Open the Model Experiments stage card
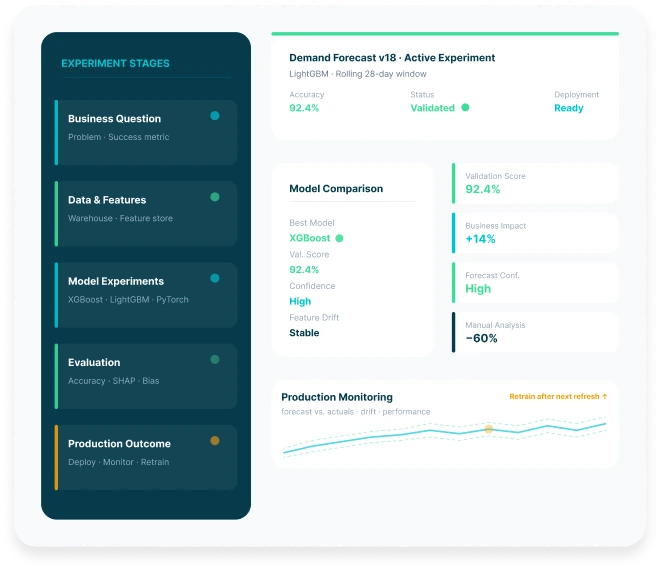The image size is (660, 570). coord(146,295)
